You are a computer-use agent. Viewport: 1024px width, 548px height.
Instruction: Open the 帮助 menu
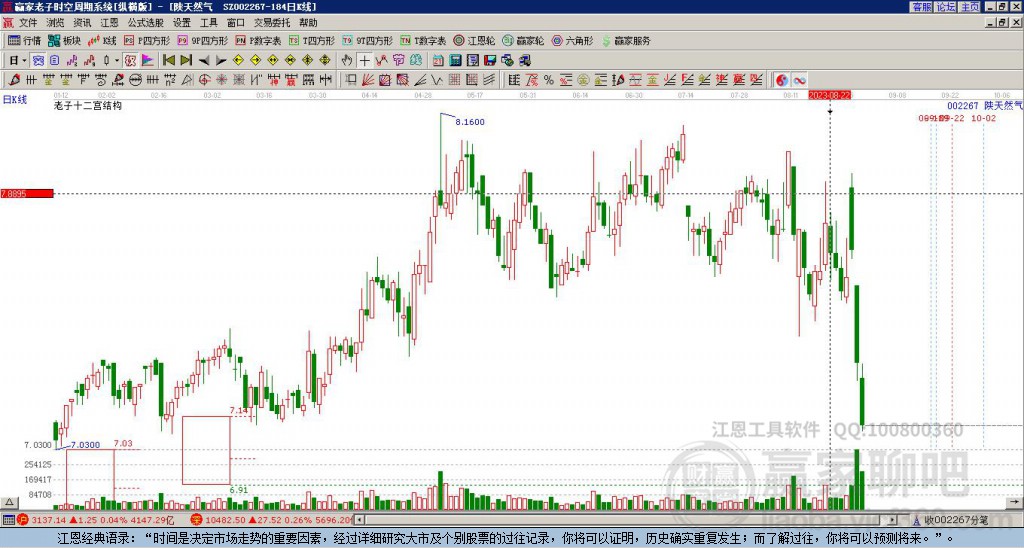[x=308, y=23]
